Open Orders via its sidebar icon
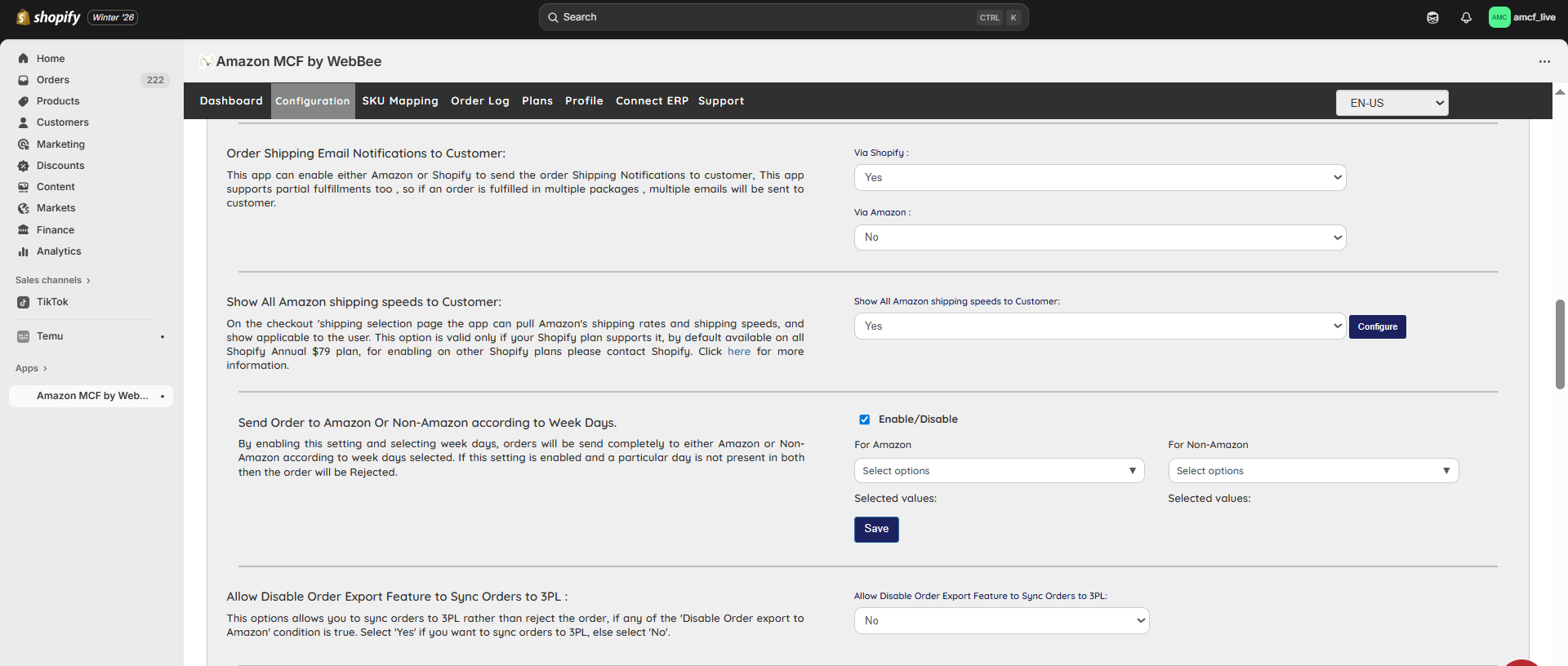Viewport: 1568px width, 666px height. (23, 80)
